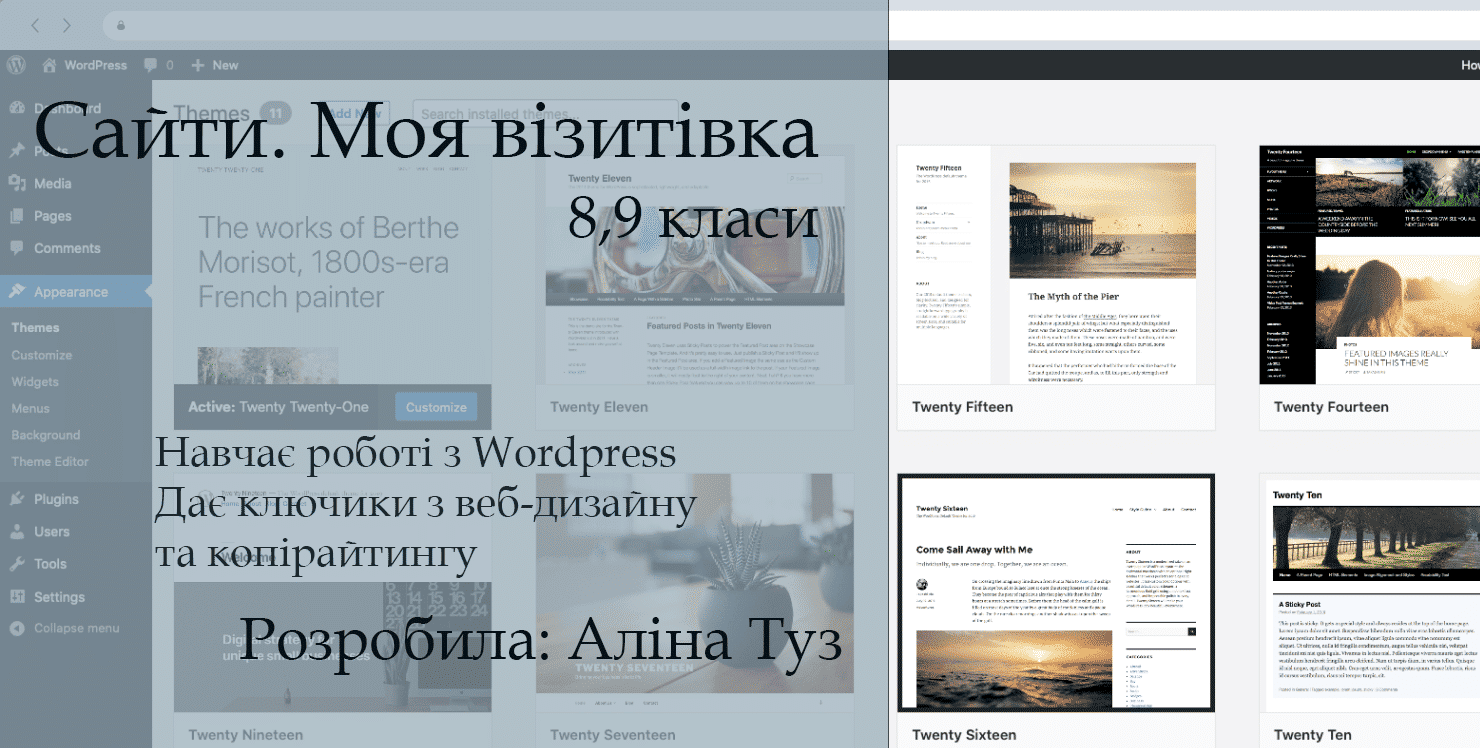Select the Appearance menu item

click(x=76, y=292)
